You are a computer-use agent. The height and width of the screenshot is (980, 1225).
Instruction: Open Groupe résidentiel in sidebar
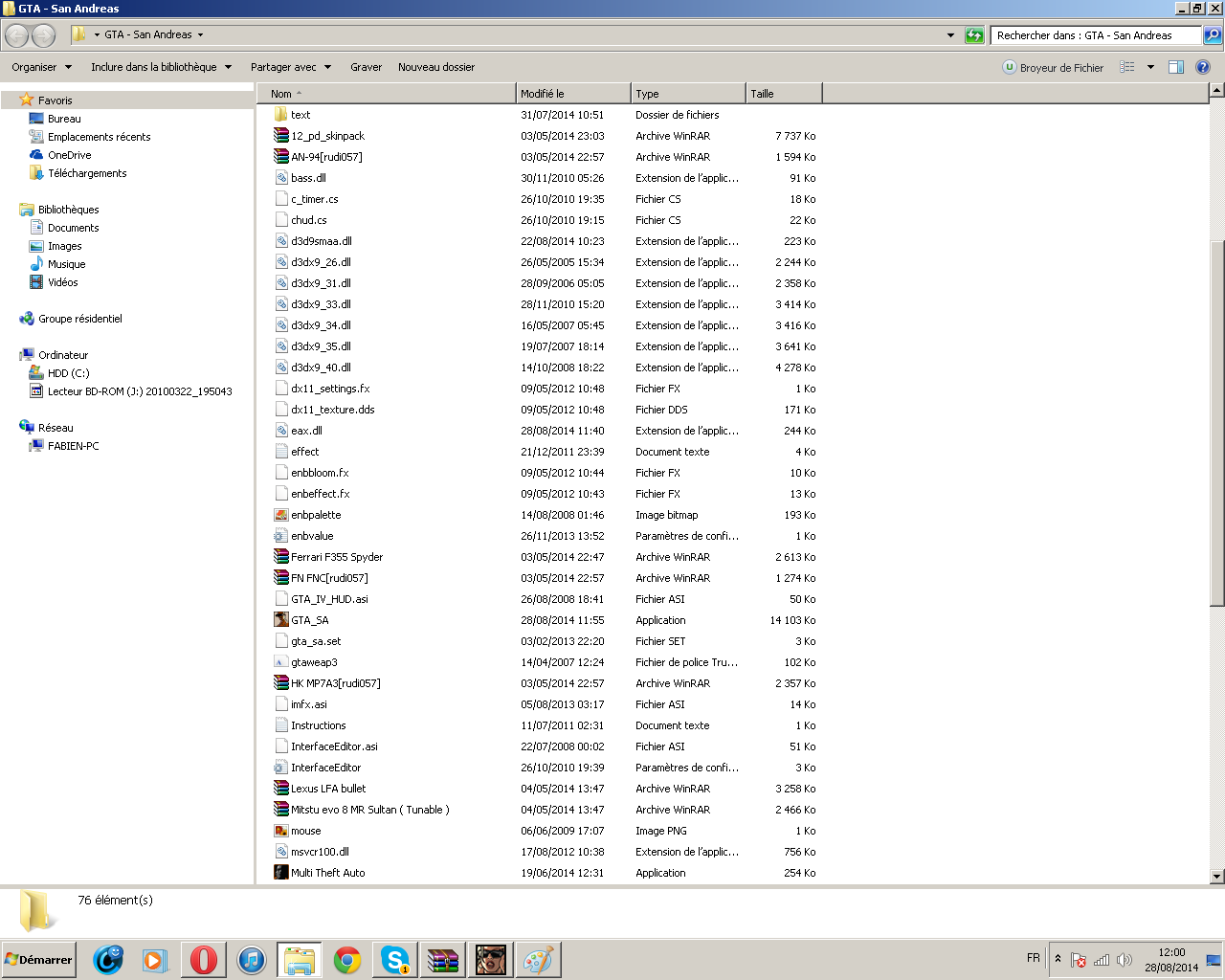click(79, 319)
